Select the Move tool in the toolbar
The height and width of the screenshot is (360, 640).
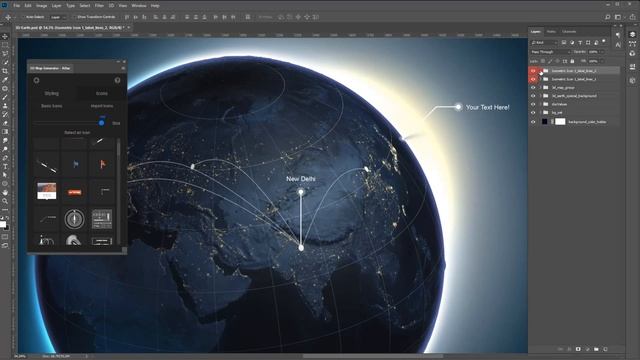5,36
